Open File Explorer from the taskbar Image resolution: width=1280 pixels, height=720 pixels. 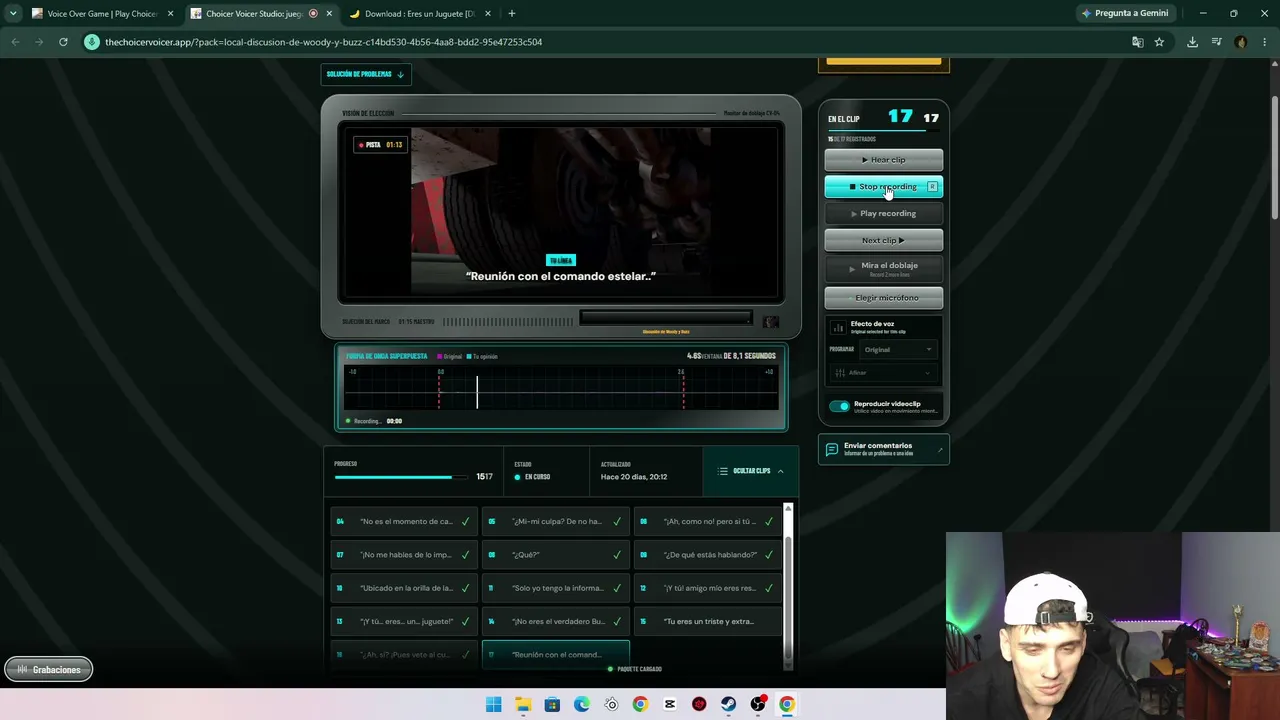[523, 704]
